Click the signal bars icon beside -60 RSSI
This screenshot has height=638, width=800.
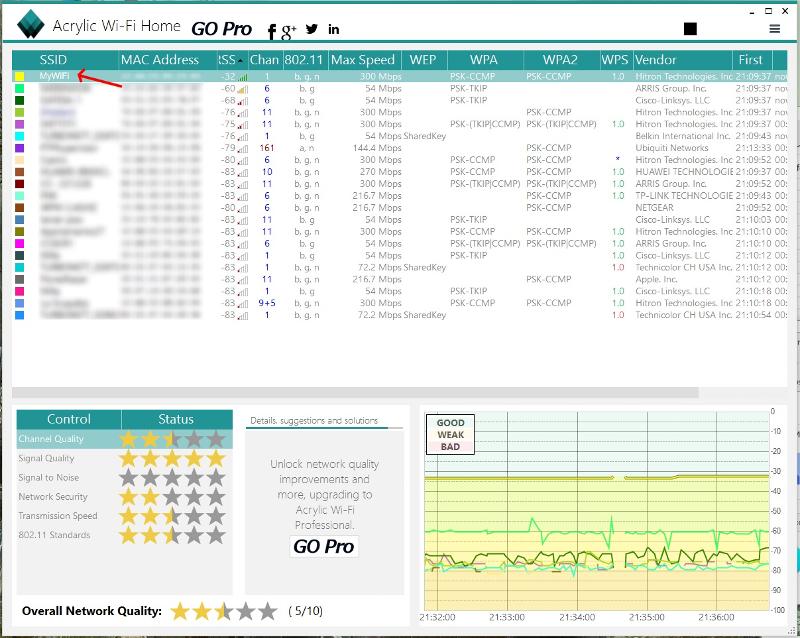[x=242, y=89]
